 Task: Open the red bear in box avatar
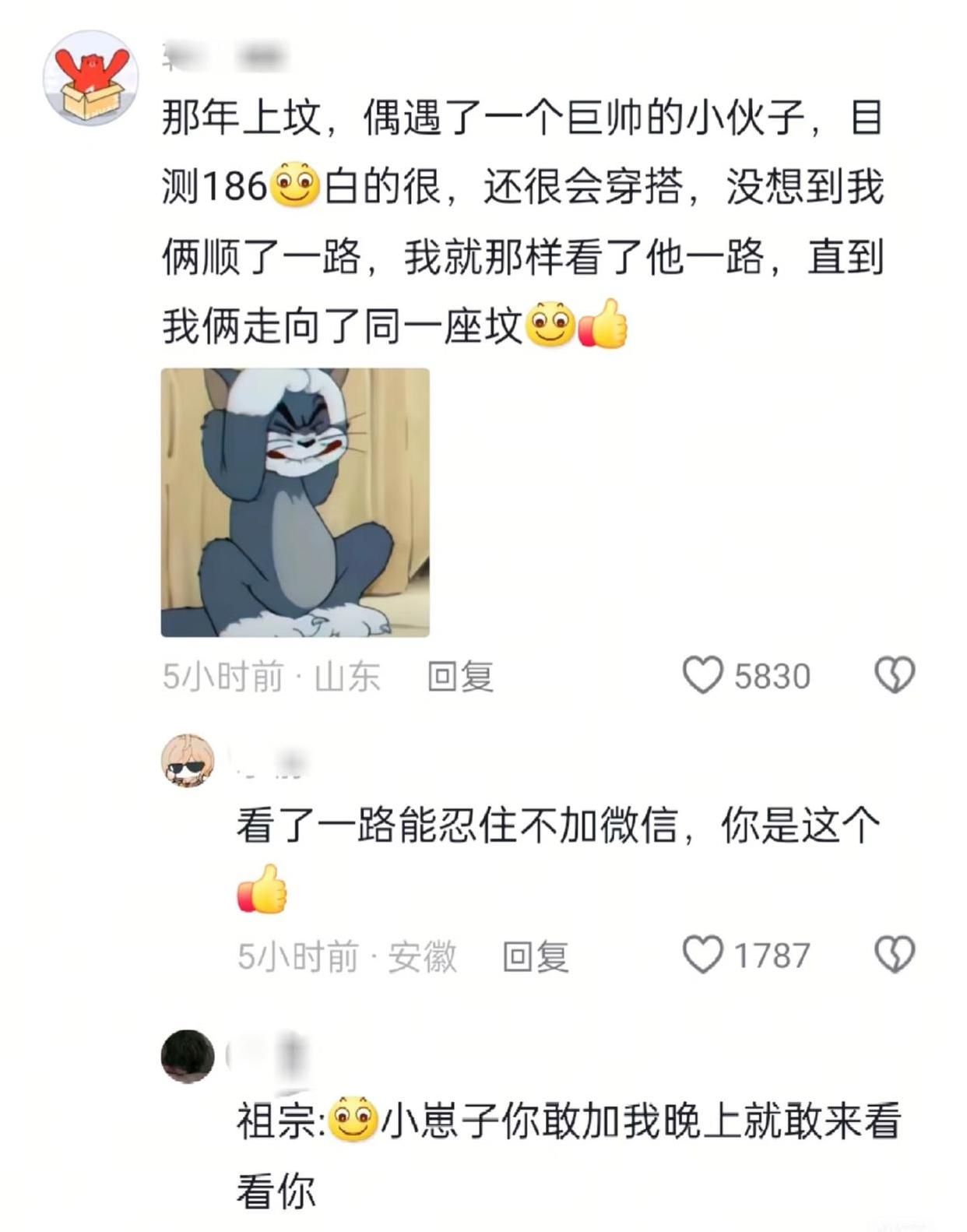click(x=91, y=78)
